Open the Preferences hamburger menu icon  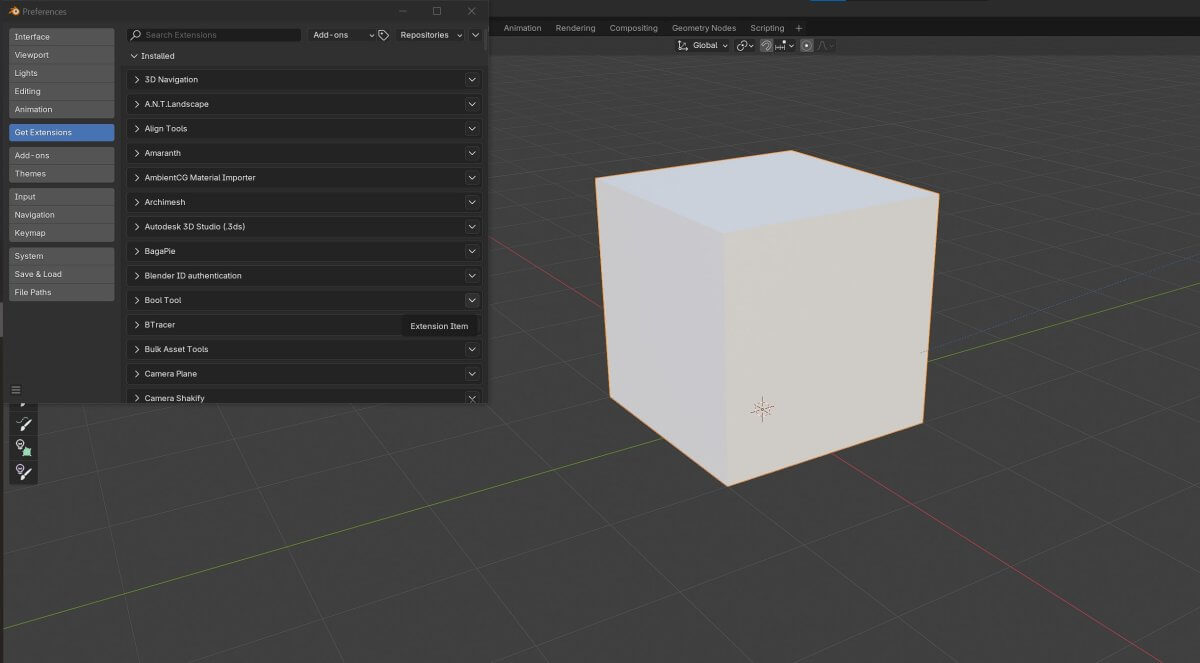[x=16, y=390]
